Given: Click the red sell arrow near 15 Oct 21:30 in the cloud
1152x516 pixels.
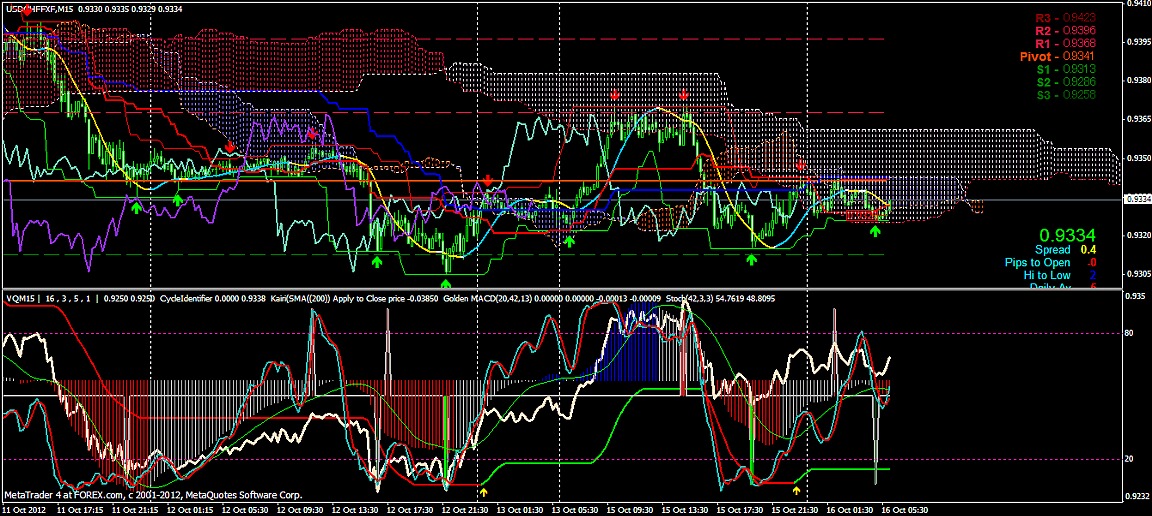Looking at the screenshot, I should 801,166.
